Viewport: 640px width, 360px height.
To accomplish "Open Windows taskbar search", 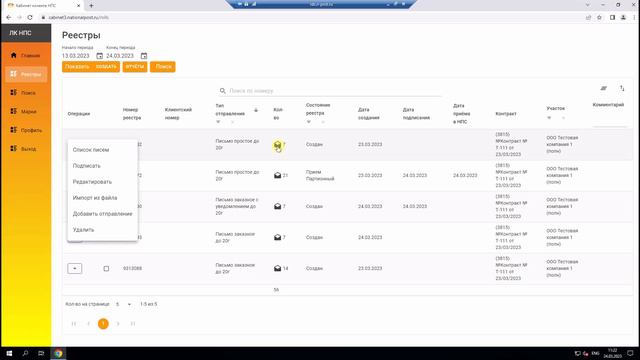I will (x=25, y=353).
